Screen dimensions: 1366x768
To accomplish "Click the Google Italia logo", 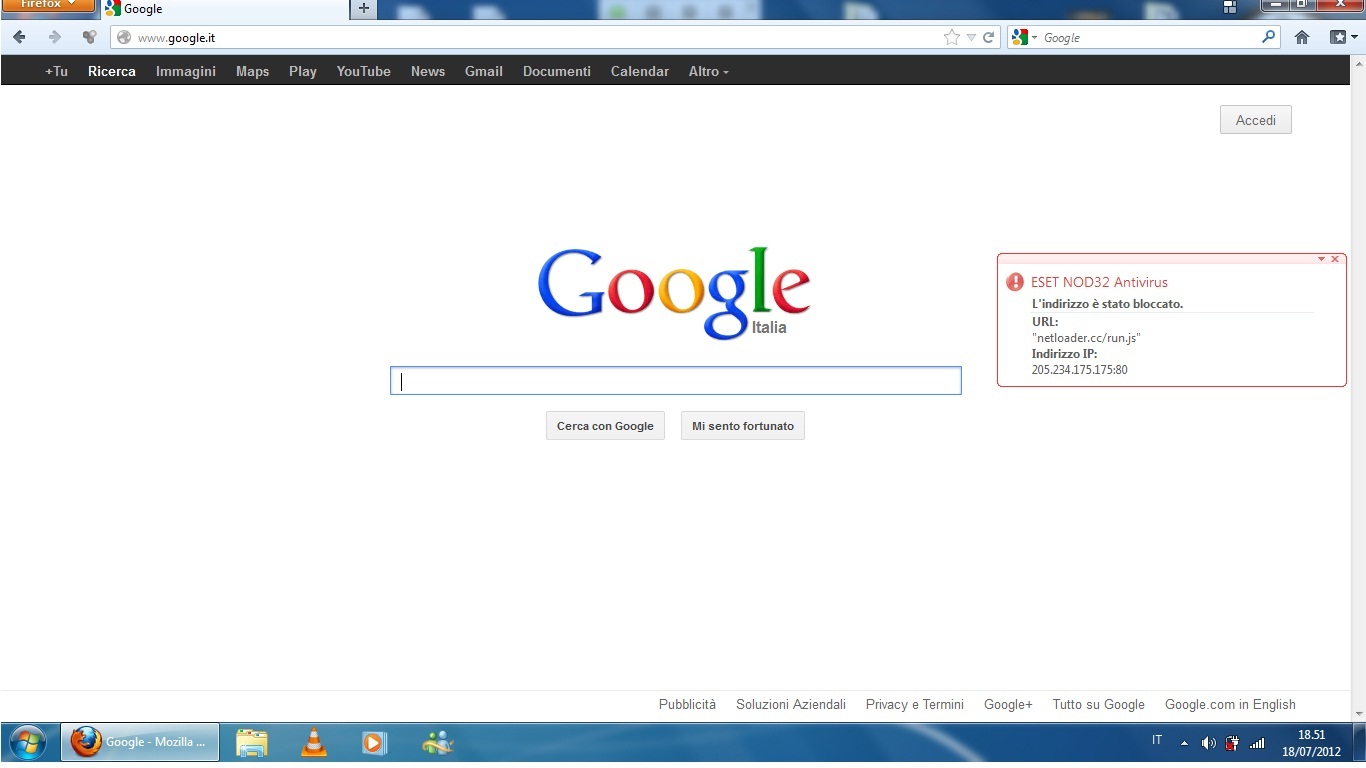I will pos(674,292).
